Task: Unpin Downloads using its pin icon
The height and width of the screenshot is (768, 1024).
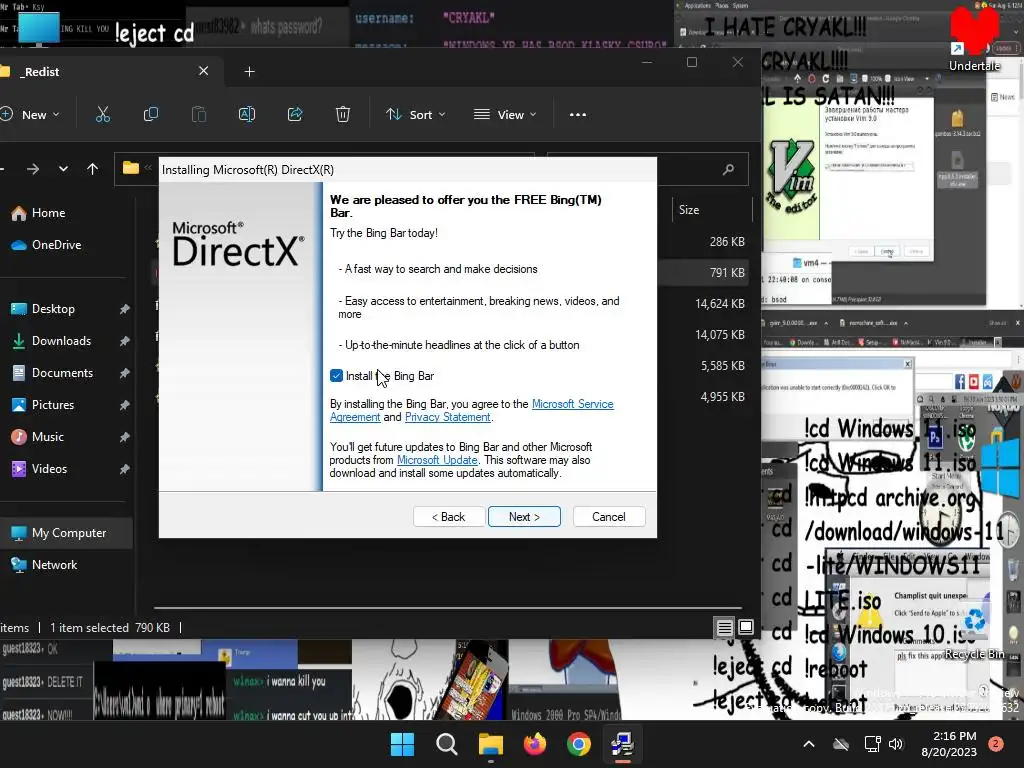Action: coord(124,341)
